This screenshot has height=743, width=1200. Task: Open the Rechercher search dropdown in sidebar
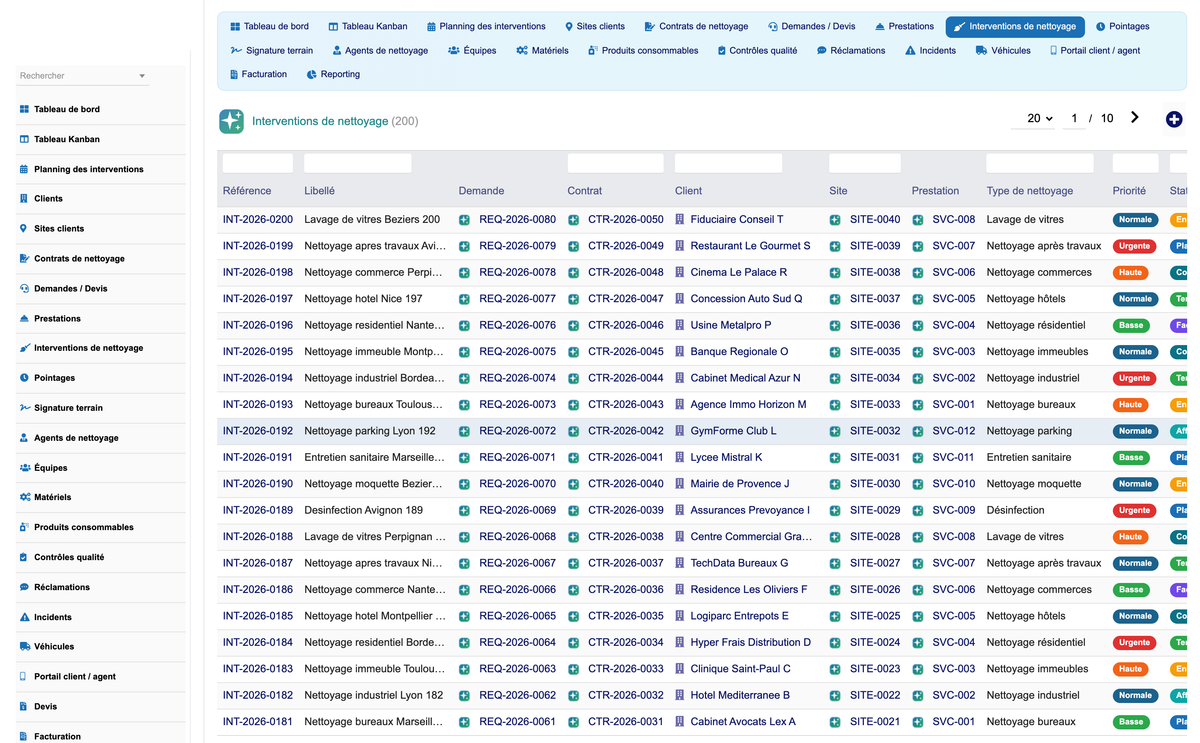coord(83,76)
